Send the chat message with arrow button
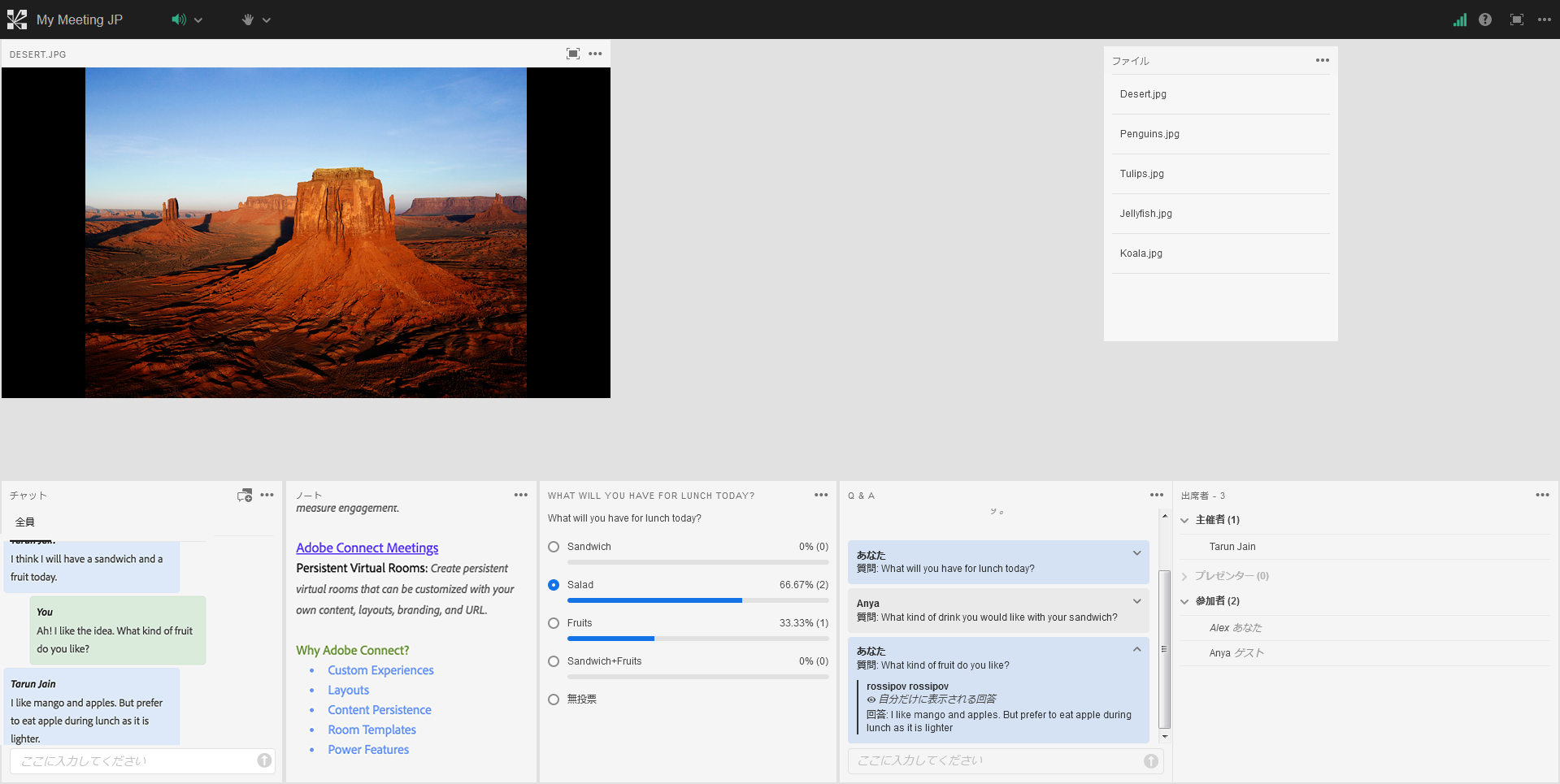 point(264,760)
